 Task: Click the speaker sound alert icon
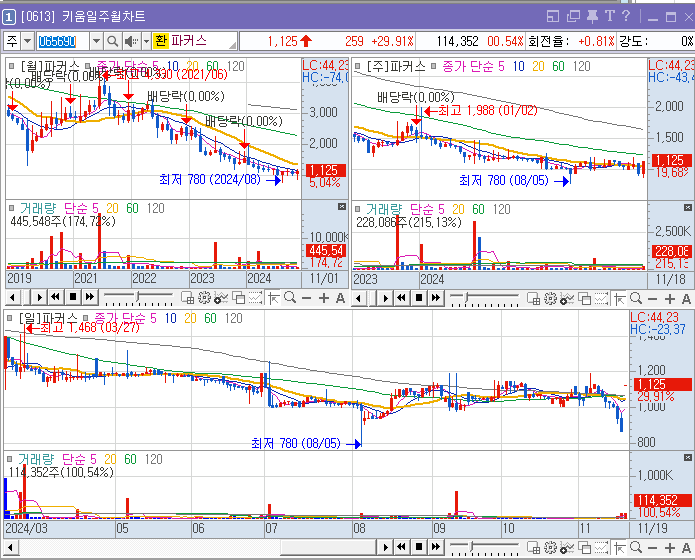[x=130, y=42]
